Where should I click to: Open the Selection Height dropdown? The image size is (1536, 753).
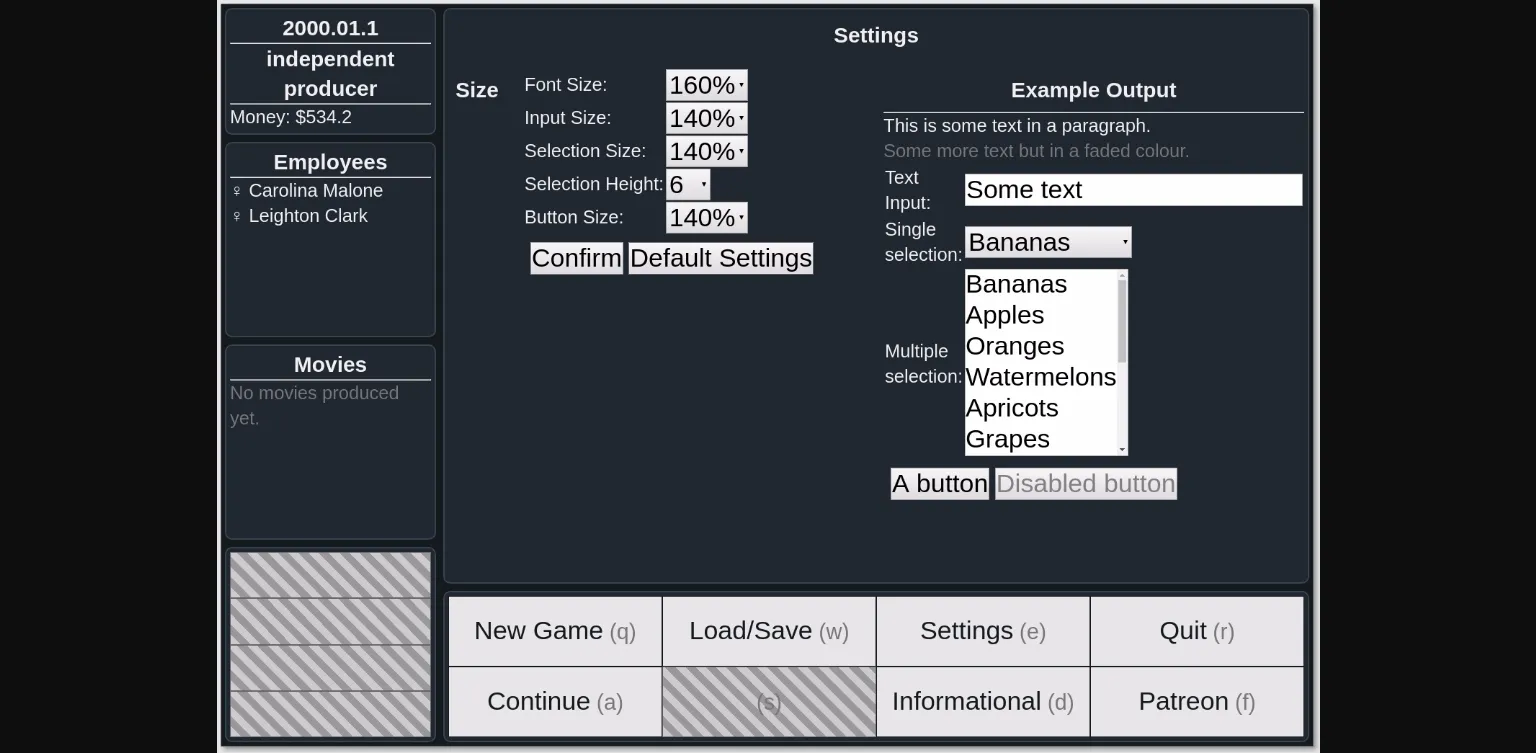click(x=688, y=184)
